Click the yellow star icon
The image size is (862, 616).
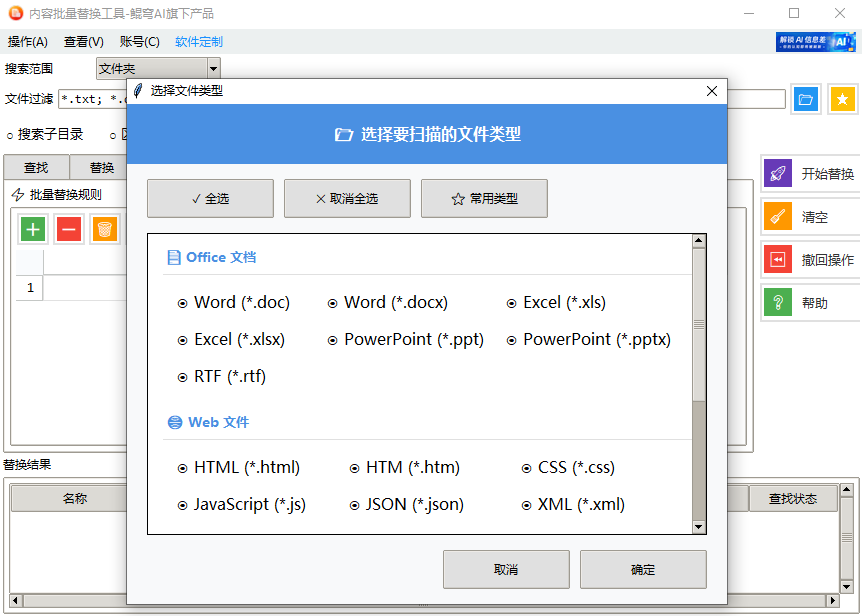tap(842, 99)
